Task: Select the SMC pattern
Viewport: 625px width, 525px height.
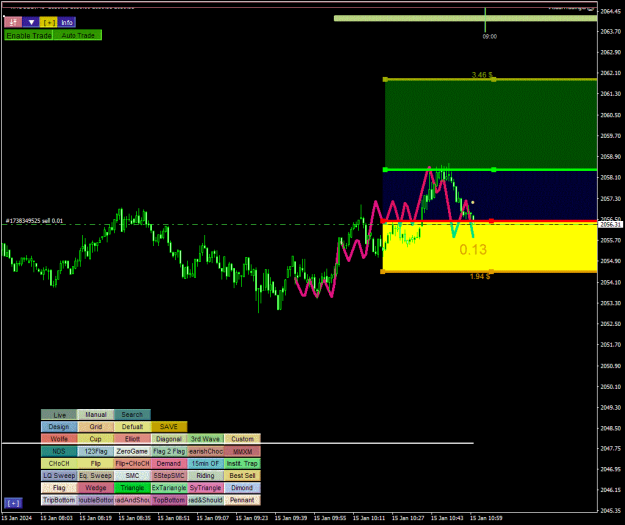Action: tap(132, 476)
